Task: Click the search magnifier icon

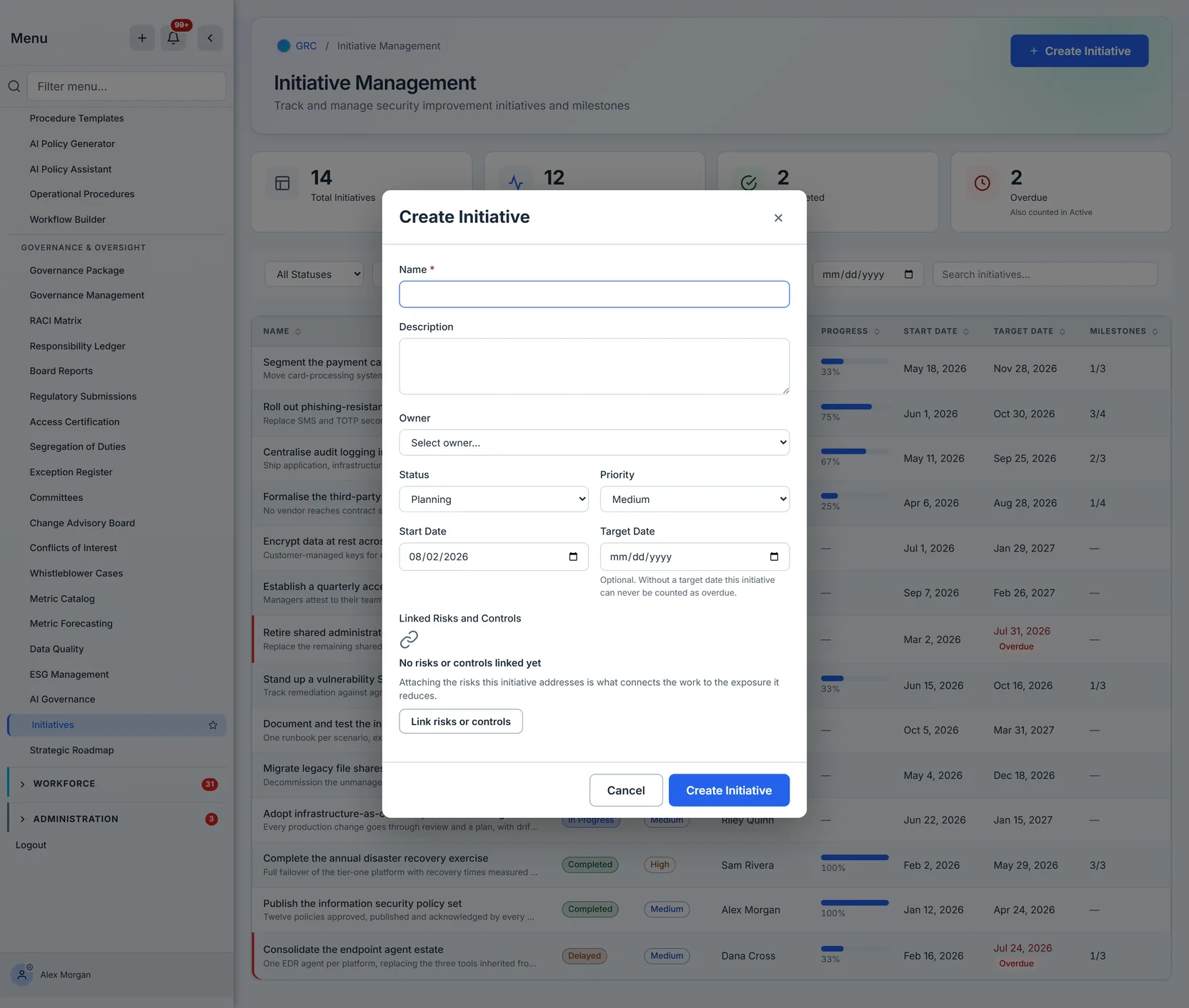Action: pyautogui.click(x=14, y=86)
